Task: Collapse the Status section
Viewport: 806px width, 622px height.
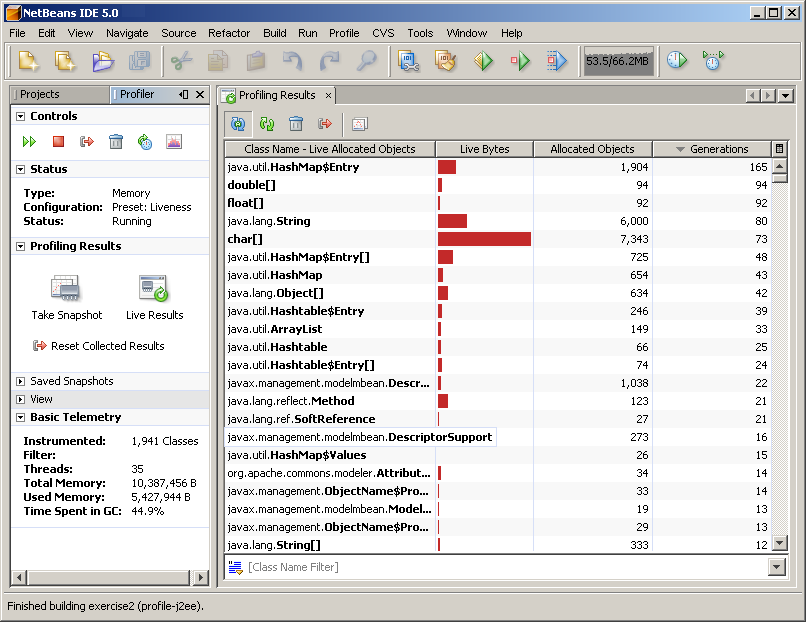Action: [20, 170]
